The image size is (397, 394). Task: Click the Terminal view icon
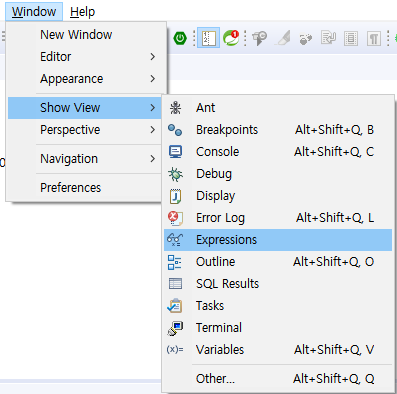[175, 328]
